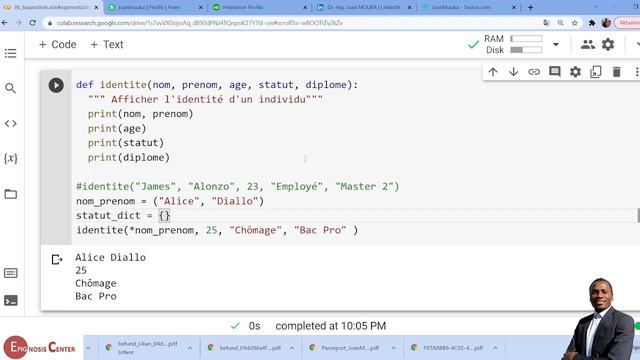Click the nom_prenom Alice Diallo line
The height and width of the screenshot is (360, 640).
coord(170,201)
